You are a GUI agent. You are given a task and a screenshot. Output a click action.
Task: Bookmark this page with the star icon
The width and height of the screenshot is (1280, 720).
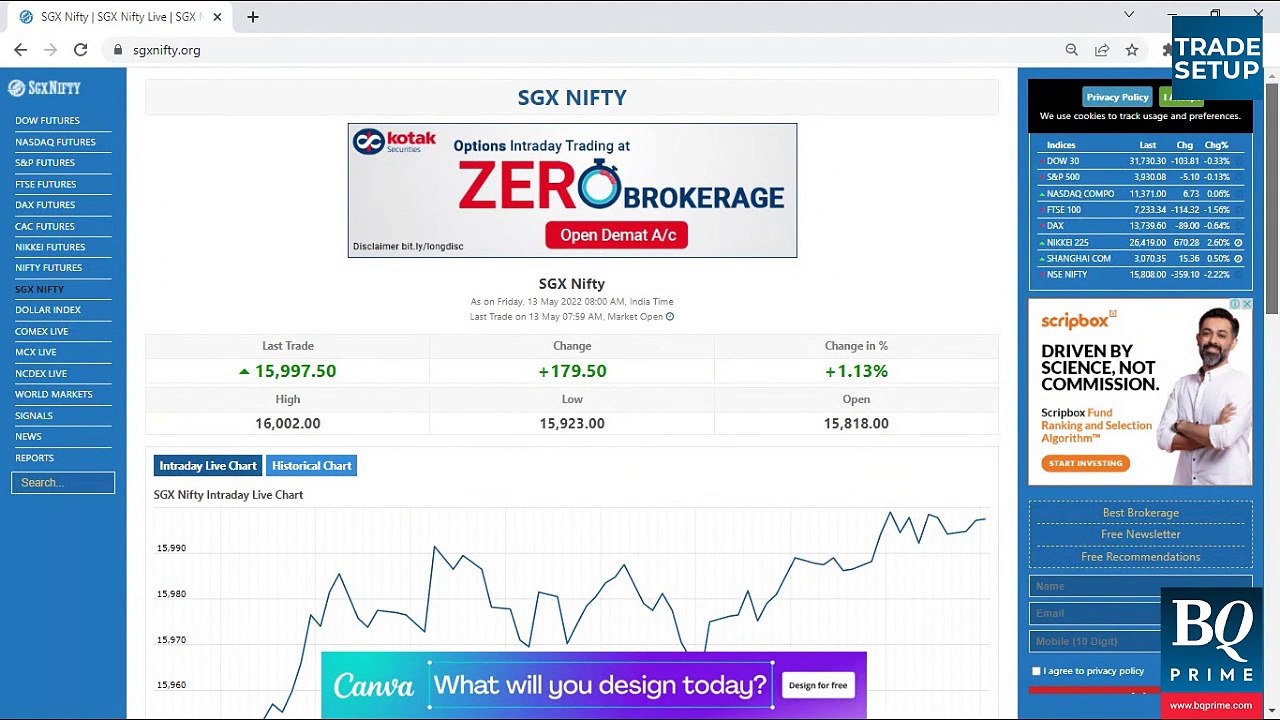click(1131, 50)
